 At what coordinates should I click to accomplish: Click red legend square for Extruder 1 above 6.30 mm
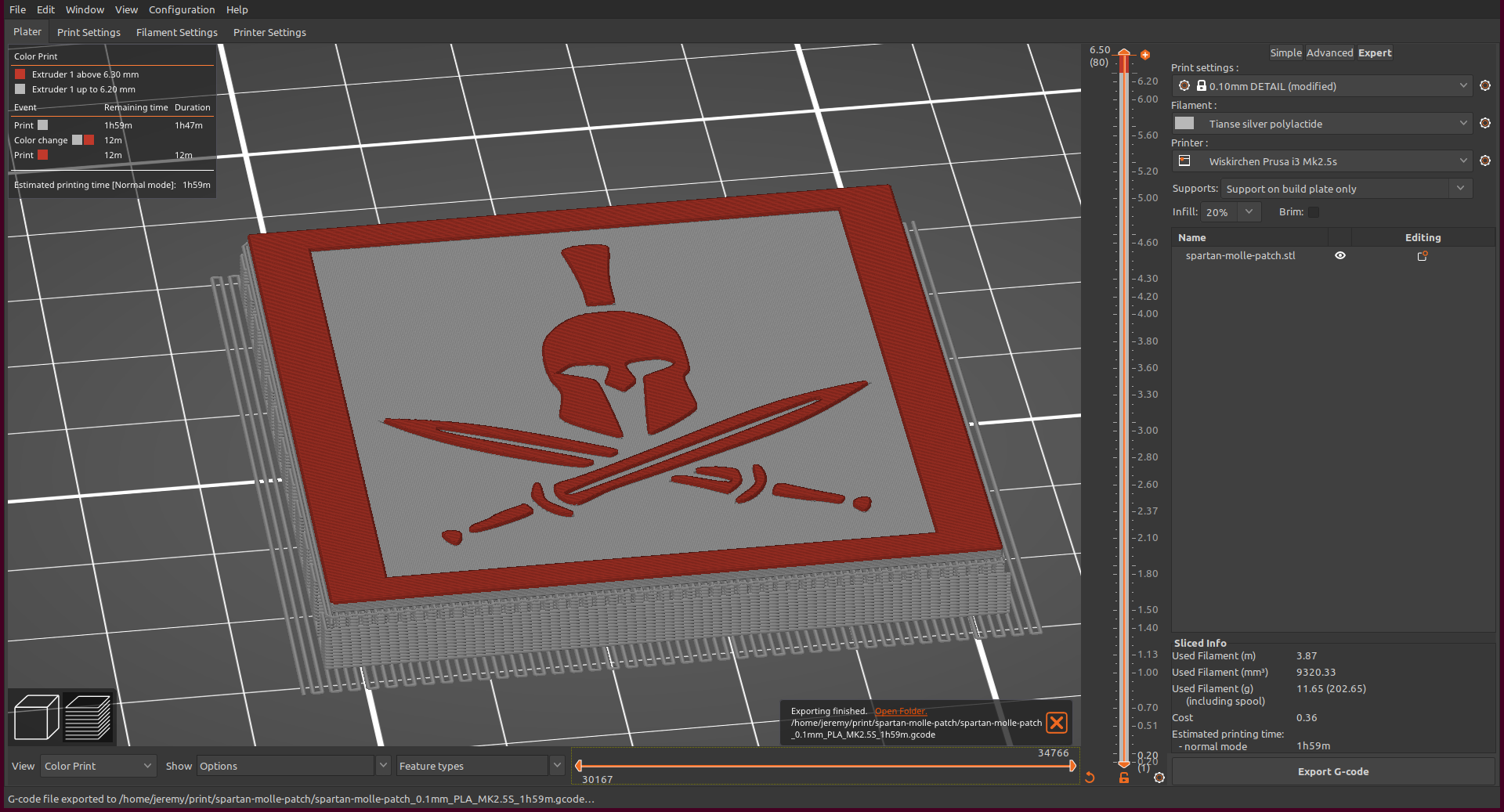(20, 74)
